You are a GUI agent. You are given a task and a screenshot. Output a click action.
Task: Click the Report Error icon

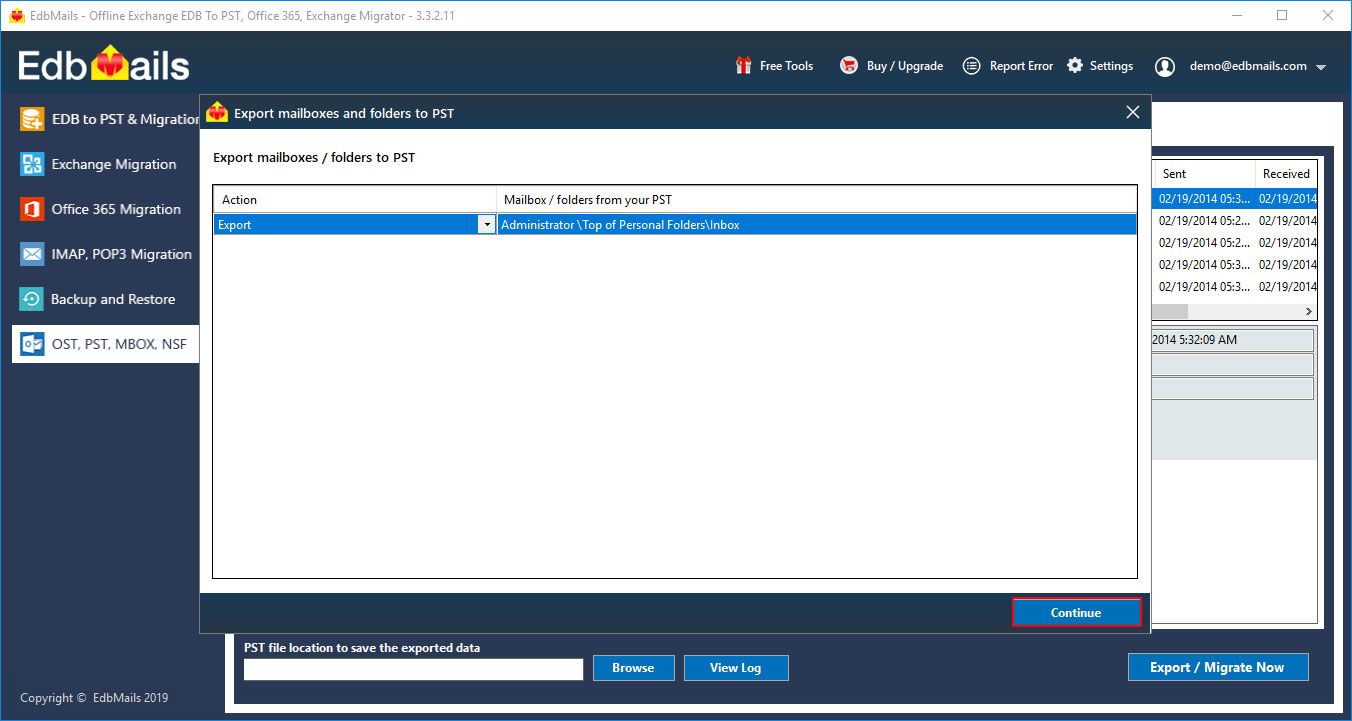(x=971, y=66)
